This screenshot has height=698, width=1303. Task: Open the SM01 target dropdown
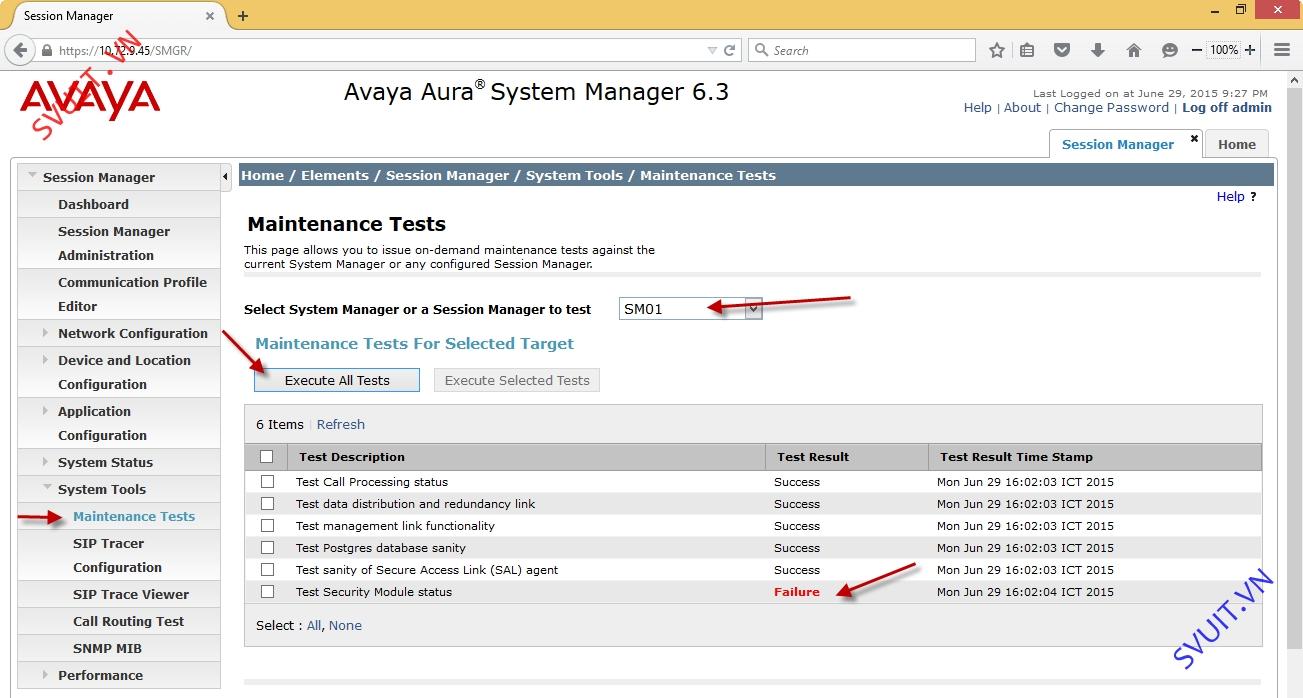[691, 309]
